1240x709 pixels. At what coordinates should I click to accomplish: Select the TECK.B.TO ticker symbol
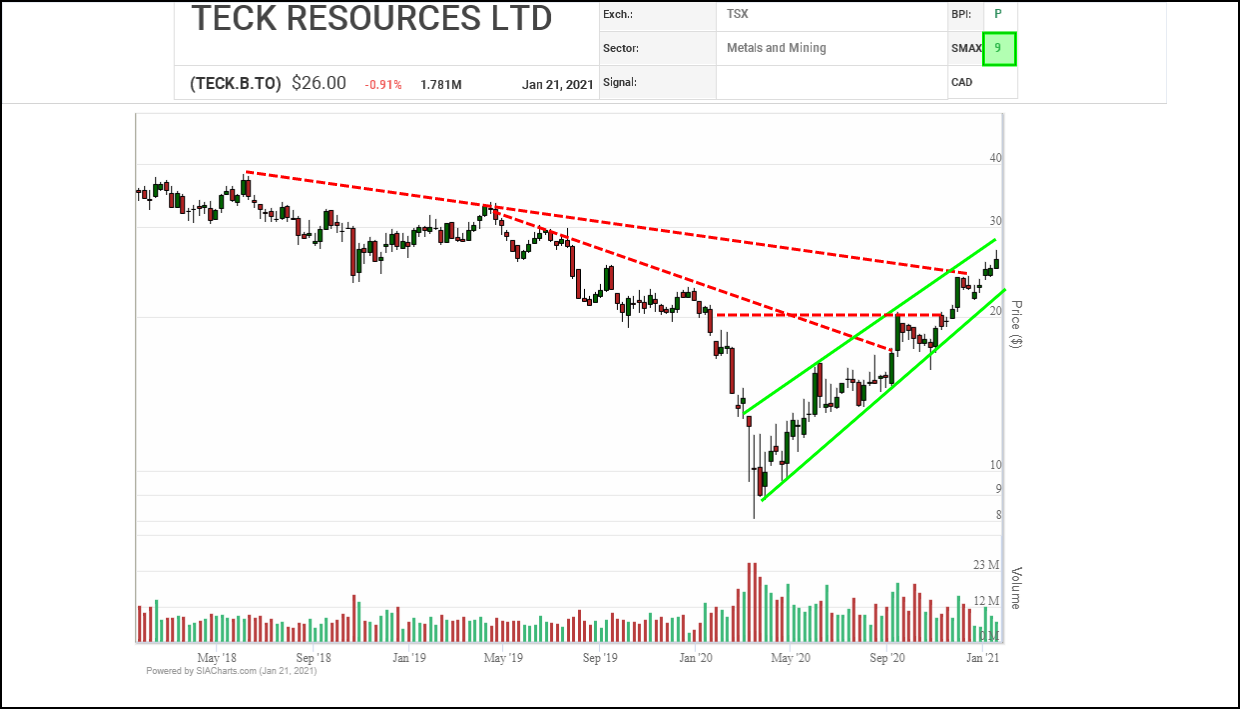click(x=235, y=84)
